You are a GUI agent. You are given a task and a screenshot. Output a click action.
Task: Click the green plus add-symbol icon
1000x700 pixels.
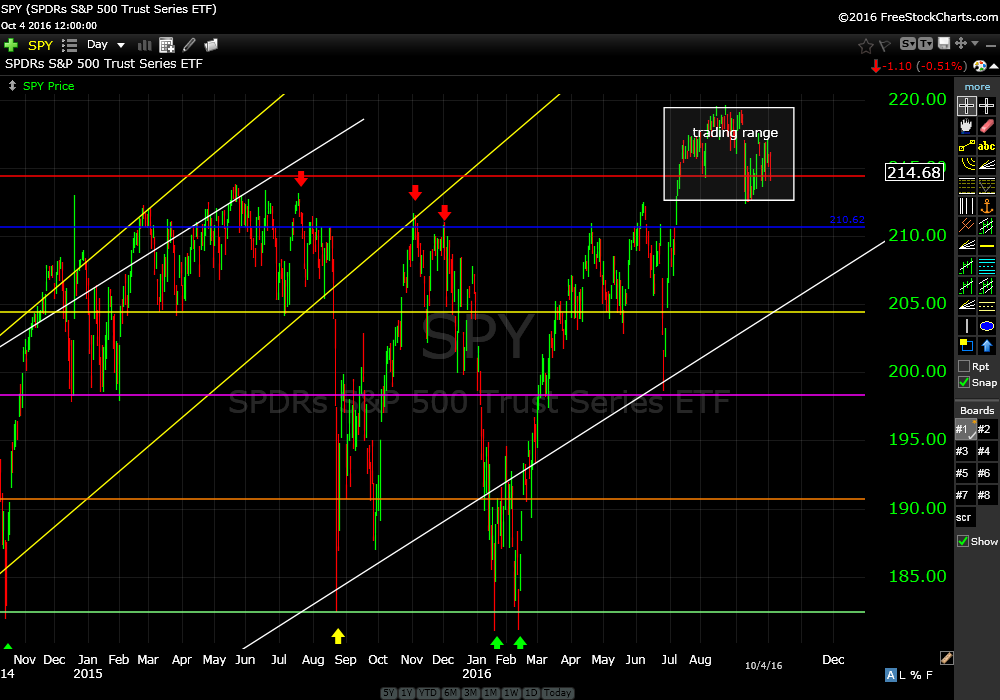(11, 45)
